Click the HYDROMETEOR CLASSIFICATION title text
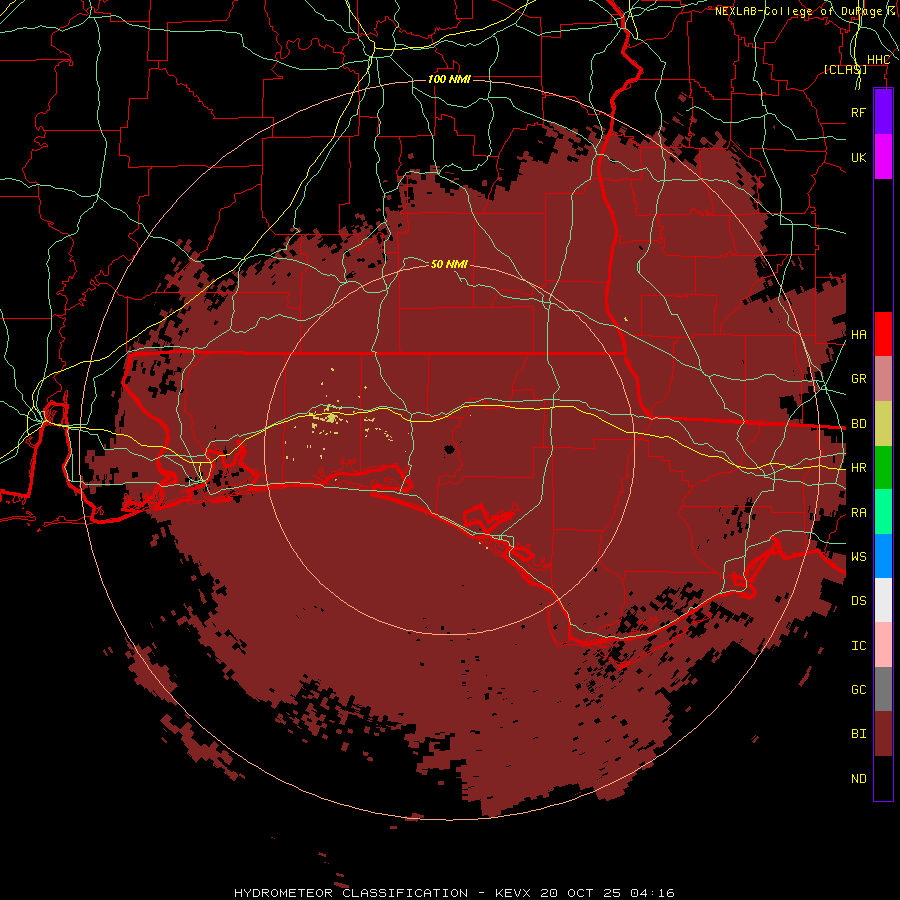 [351, 893]
